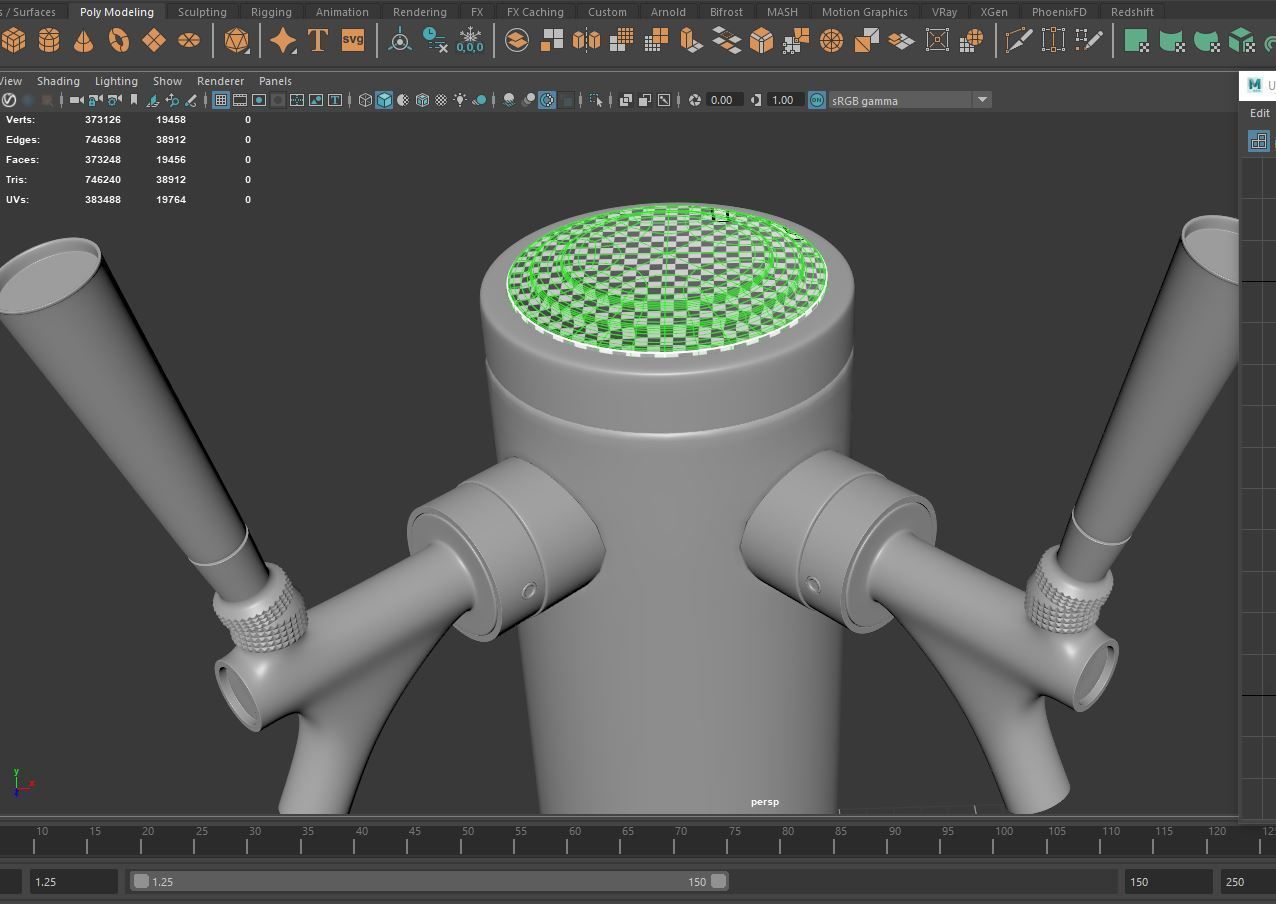Image resolution: width=1276 pixels, height=904 pixels.
Task: Toggle the color management ON button
Action: point(817,100)
